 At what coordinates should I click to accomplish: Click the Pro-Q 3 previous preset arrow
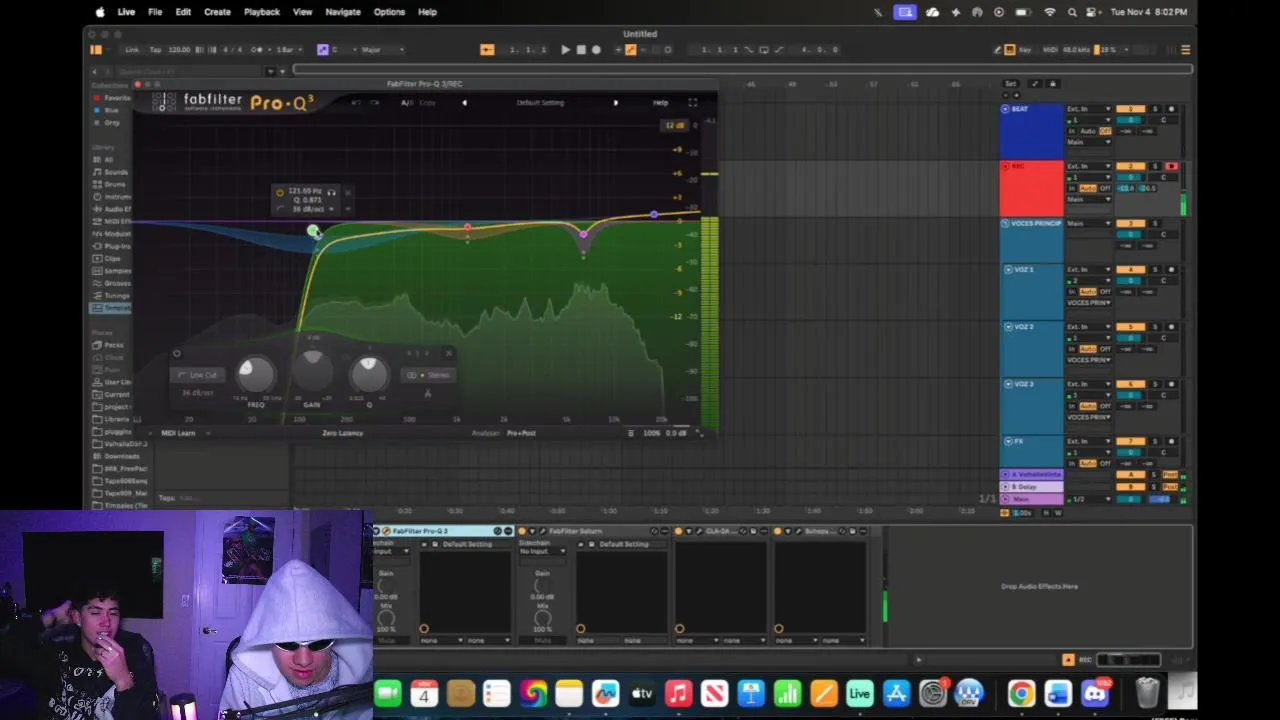click(x=464, y=103)
